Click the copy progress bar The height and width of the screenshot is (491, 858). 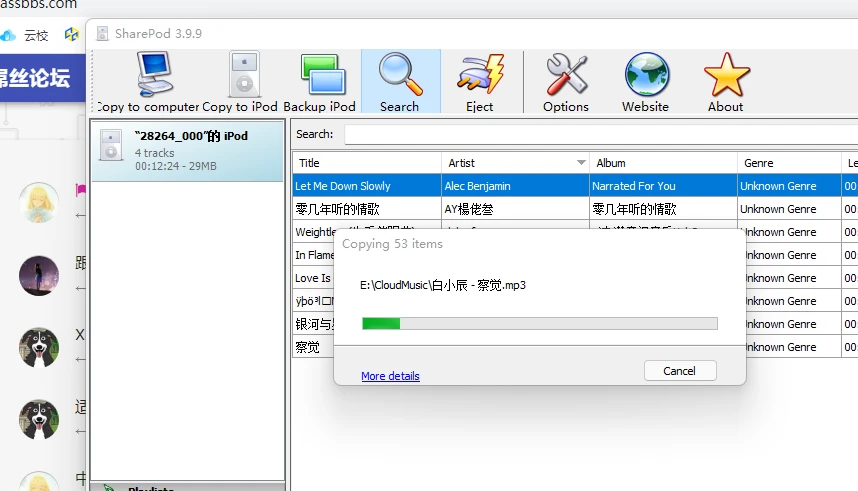[540, 324]
